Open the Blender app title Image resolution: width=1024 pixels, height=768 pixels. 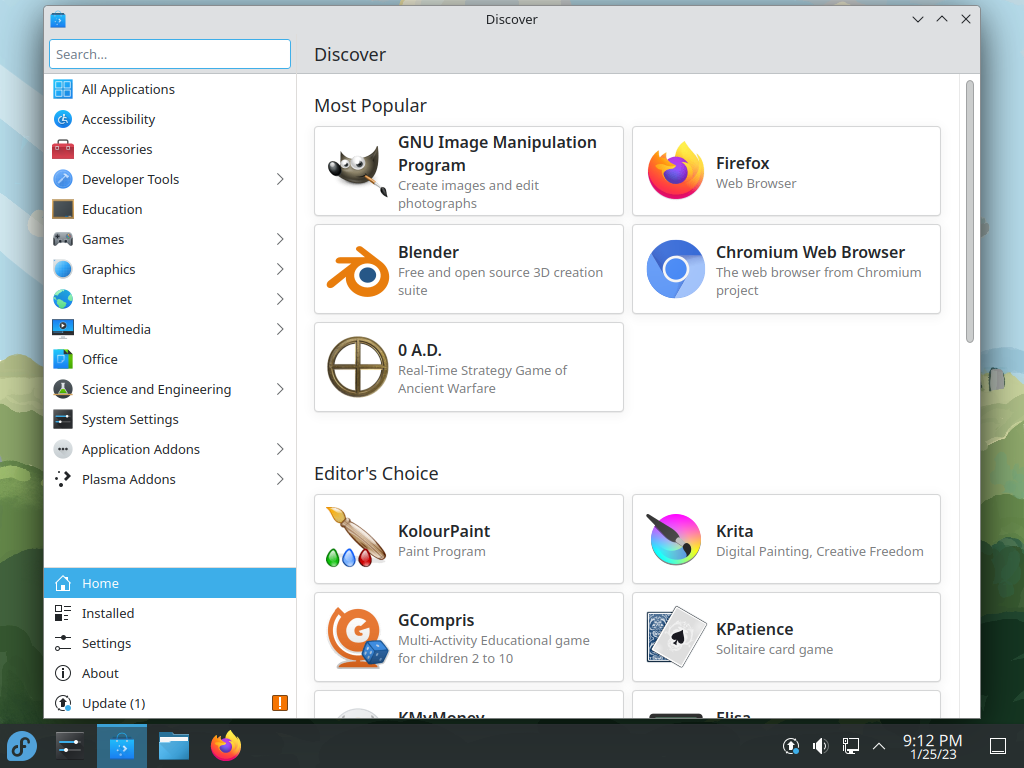[x=428, y=252]
